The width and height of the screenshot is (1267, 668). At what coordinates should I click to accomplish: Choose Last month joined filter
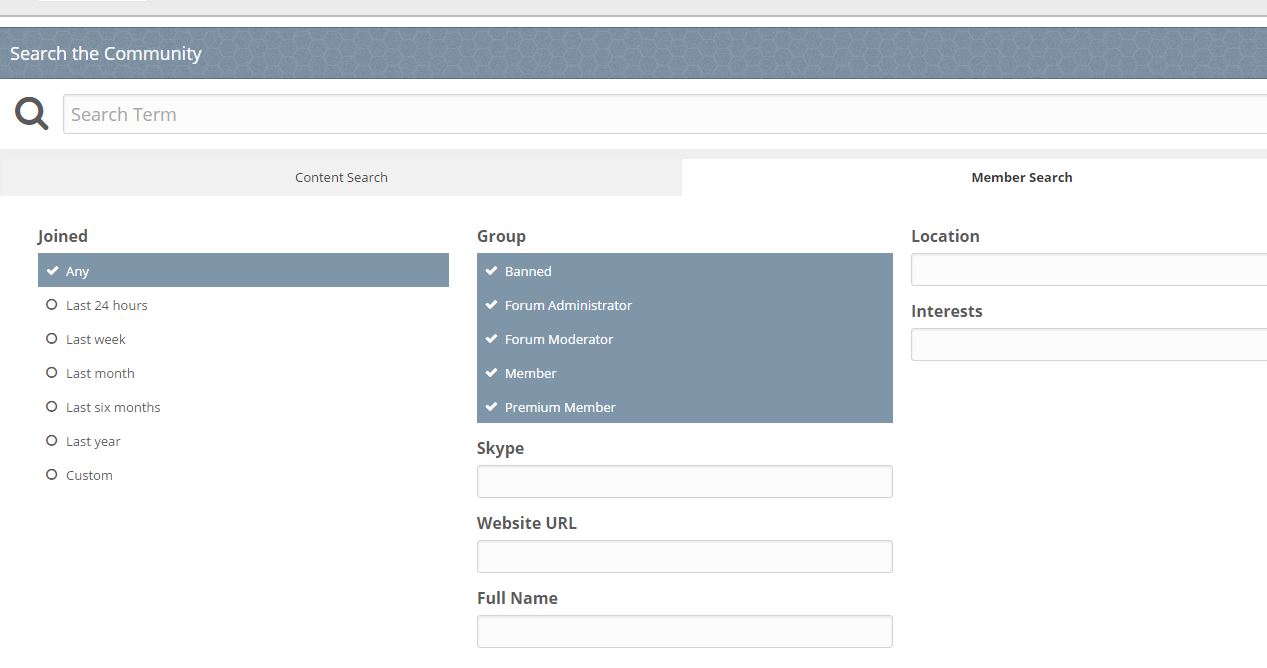coord(243,373)
